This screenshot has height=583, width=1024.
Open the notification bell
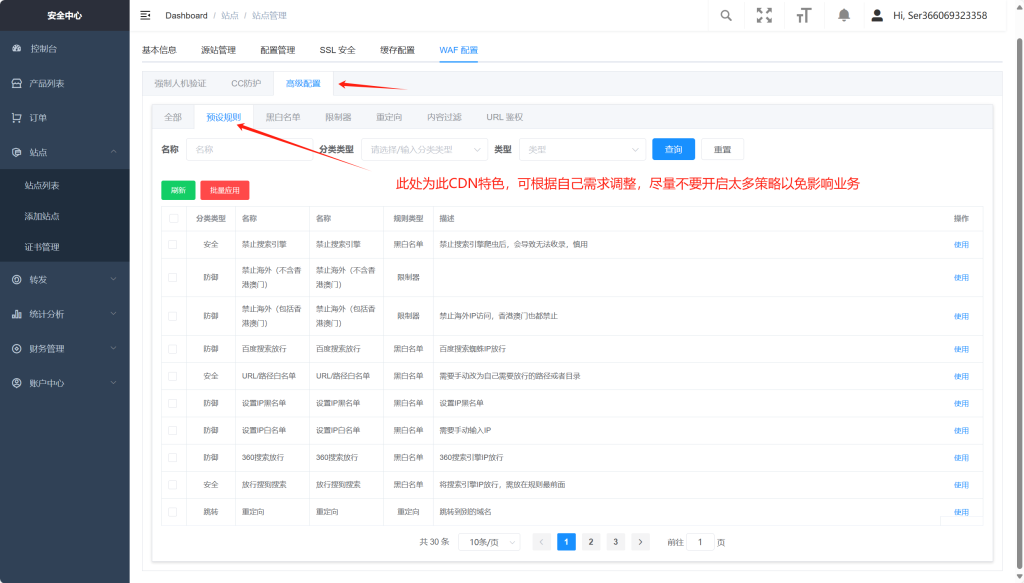pyautogui.click(x=843, y=15)
